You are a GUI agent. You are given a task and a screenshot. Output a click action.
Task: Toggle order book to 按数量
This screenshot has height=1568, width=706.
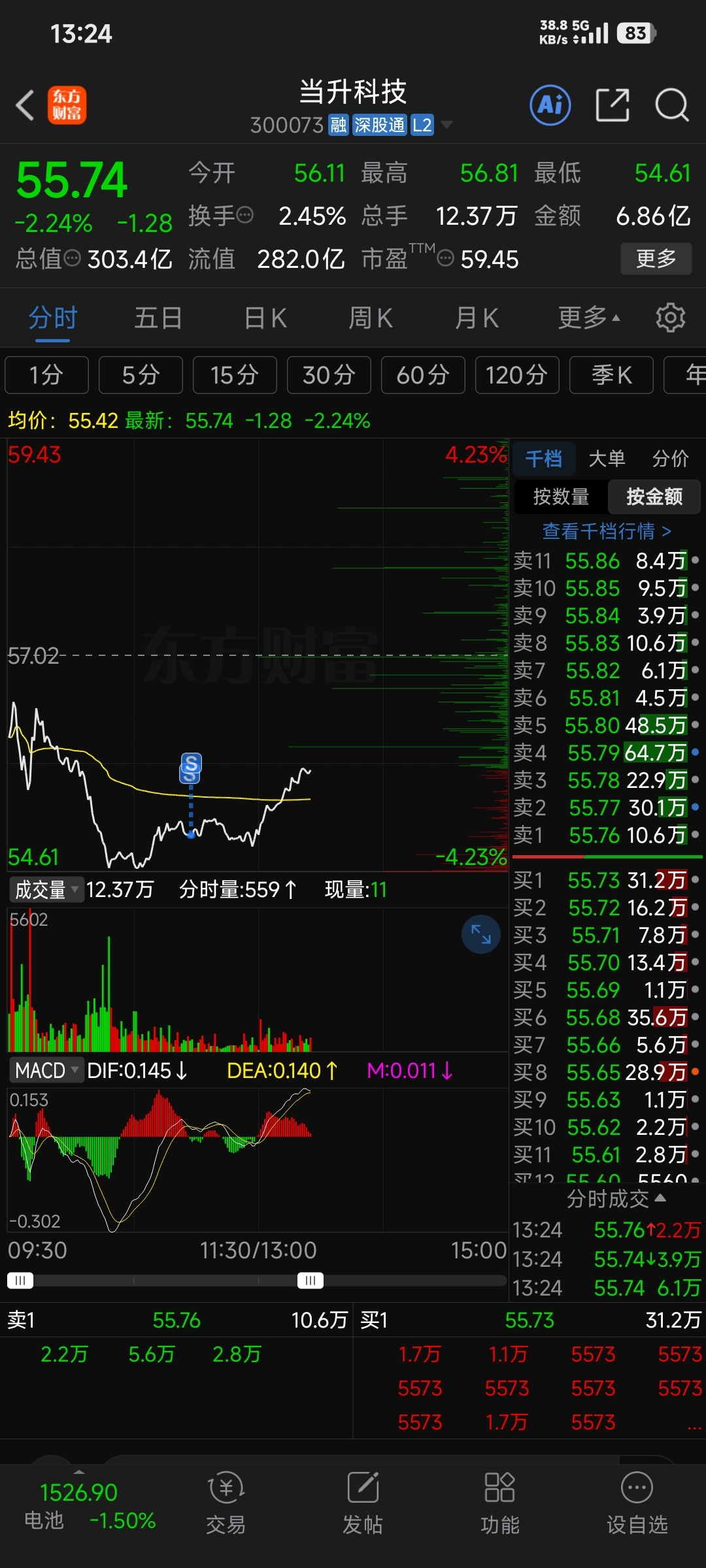[561, 497]
